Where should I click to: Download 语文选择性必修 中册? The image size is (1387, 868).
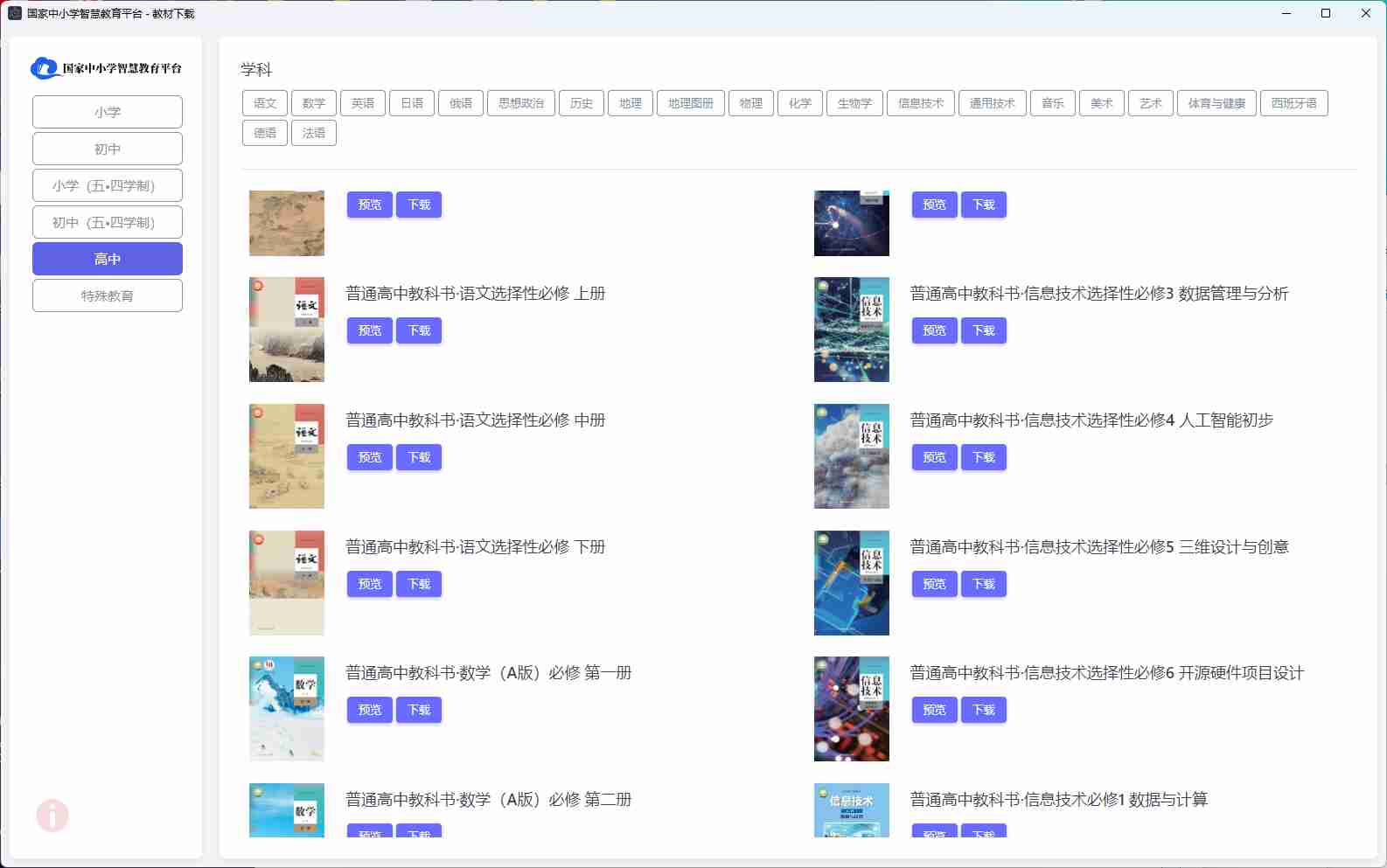[419, 457]
